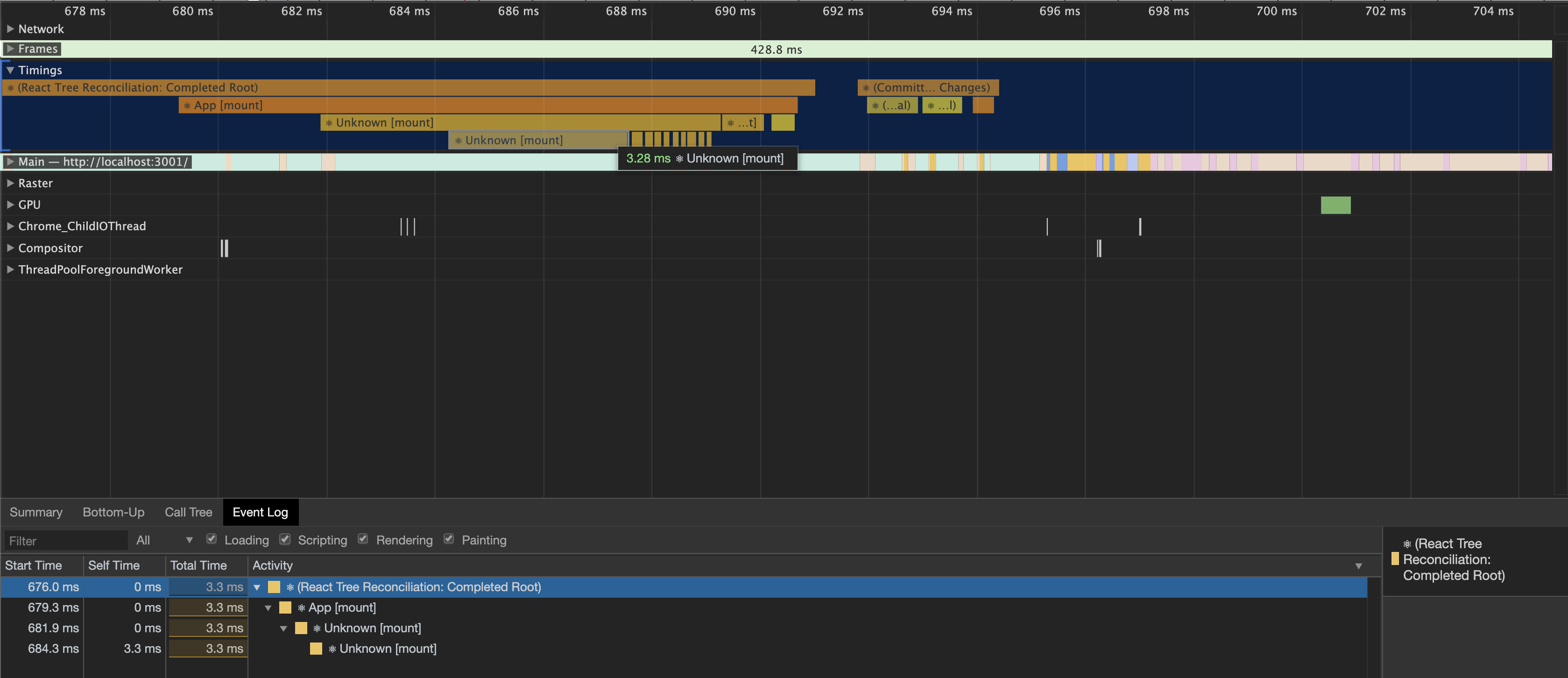Viewport: 1568px width, 678px height.
Task: Uncheck the Scripting checkbox
Action: pyautogui.click(x=285, y=539)
